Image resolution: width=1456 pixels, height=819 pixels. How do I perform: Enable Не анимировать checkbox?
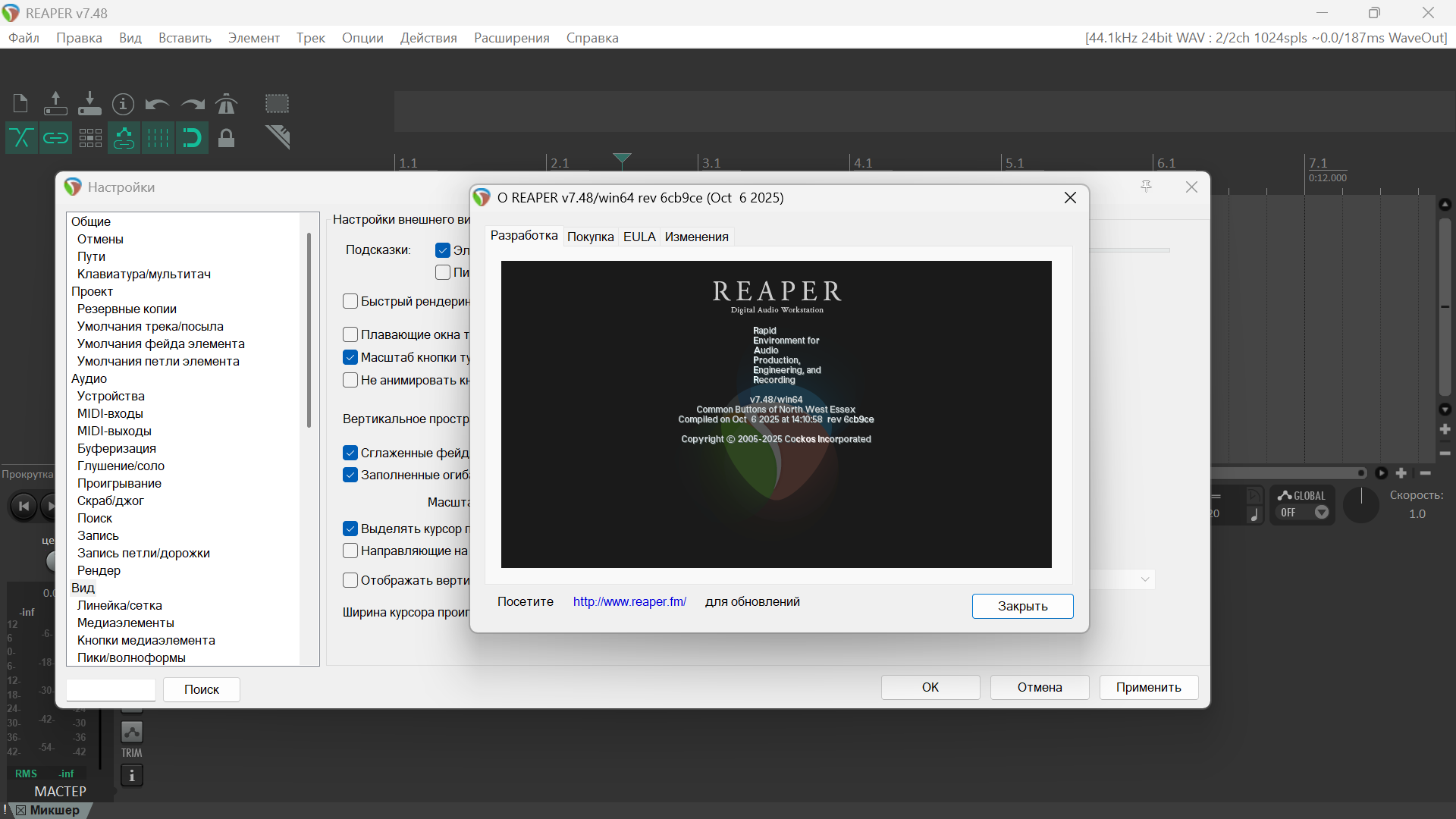[x=350, y=380]
